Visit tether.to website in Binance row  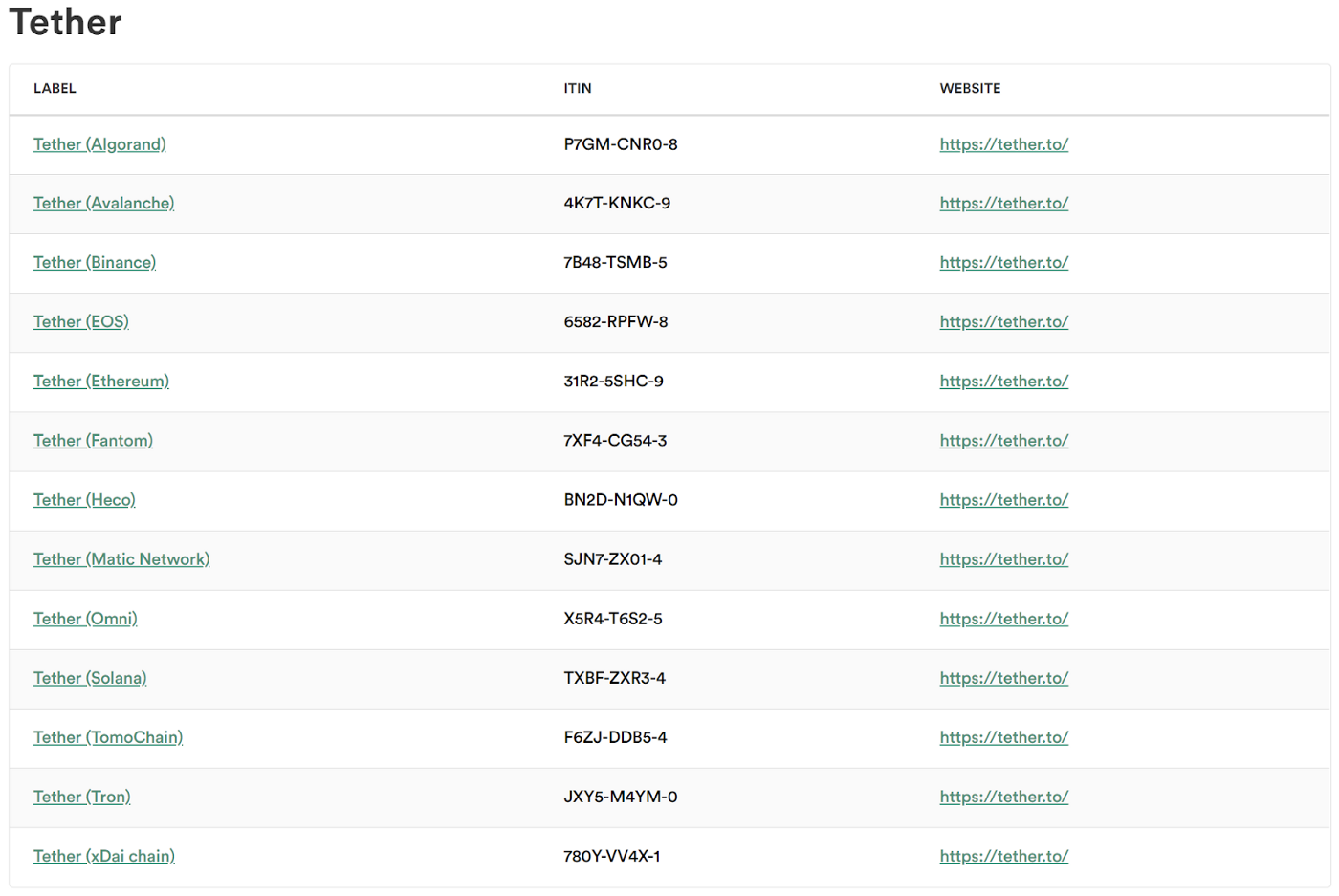(1004, 263)
